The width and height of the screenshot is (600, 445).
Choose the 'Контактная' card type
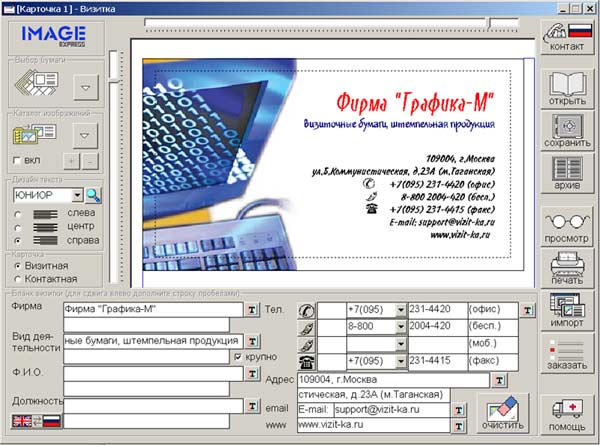pos(18,279)
